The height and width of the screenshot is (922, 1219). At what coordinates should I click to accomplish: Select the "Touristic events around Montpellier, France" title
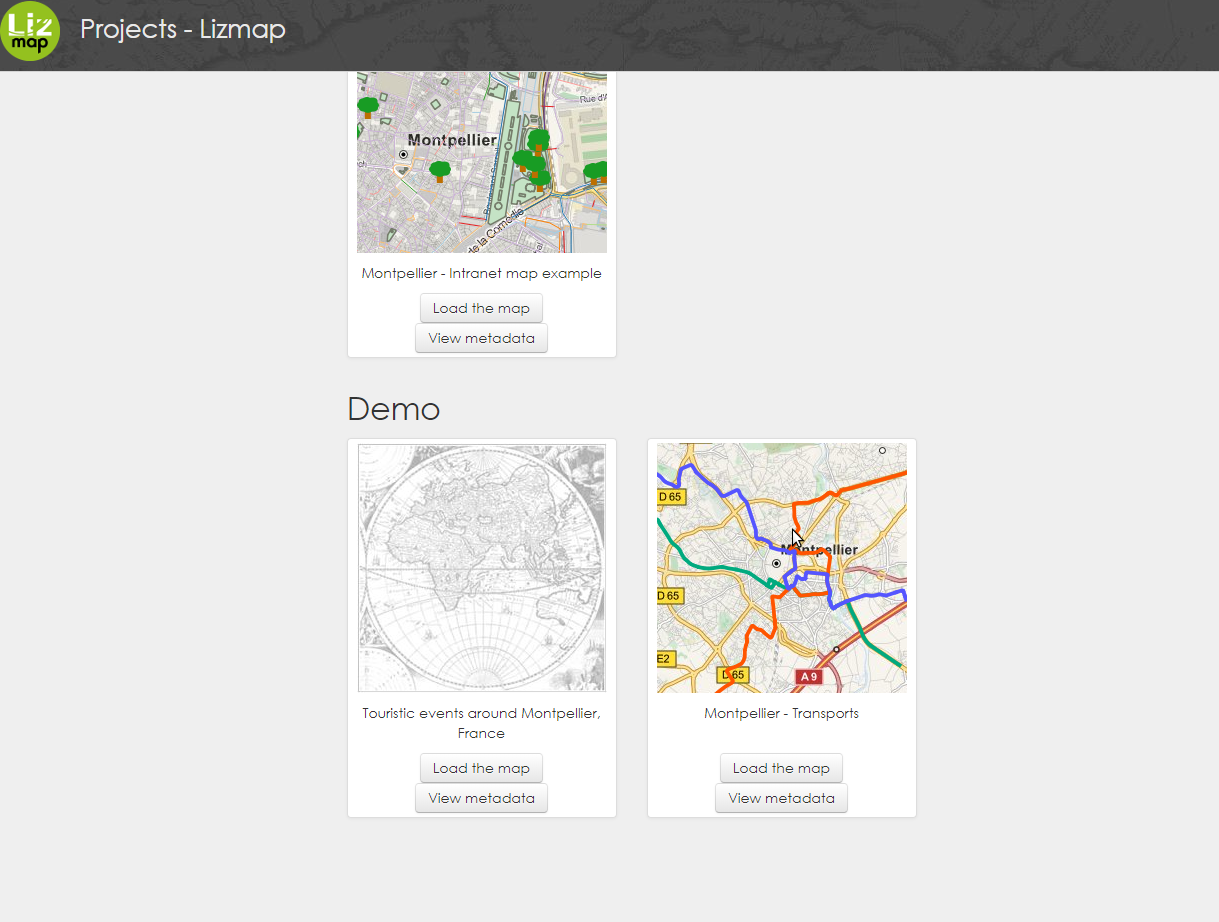point(481,722)
